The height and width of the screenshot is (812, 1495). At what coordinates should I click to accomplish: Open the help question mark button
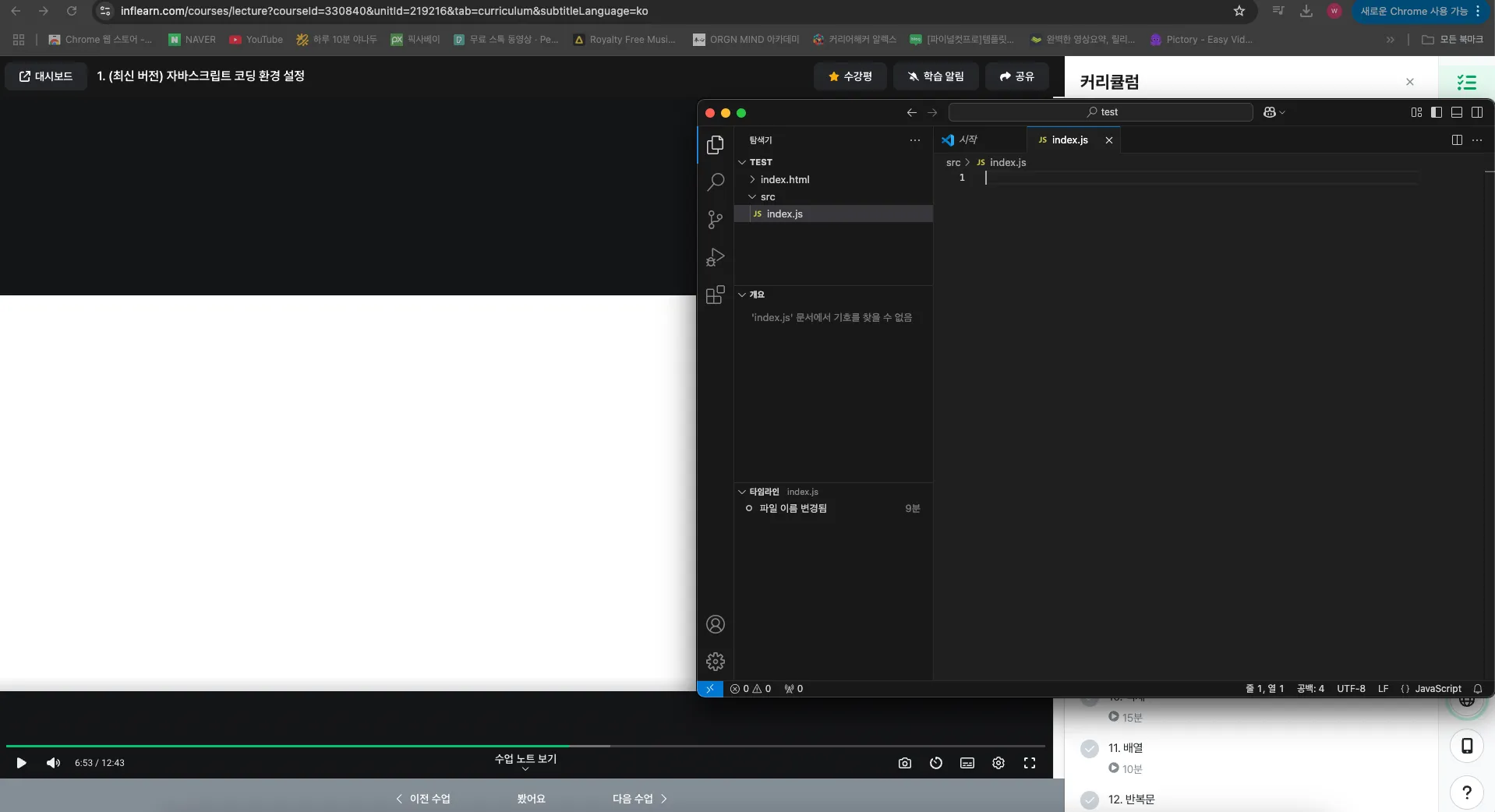tap(1466, 793)
